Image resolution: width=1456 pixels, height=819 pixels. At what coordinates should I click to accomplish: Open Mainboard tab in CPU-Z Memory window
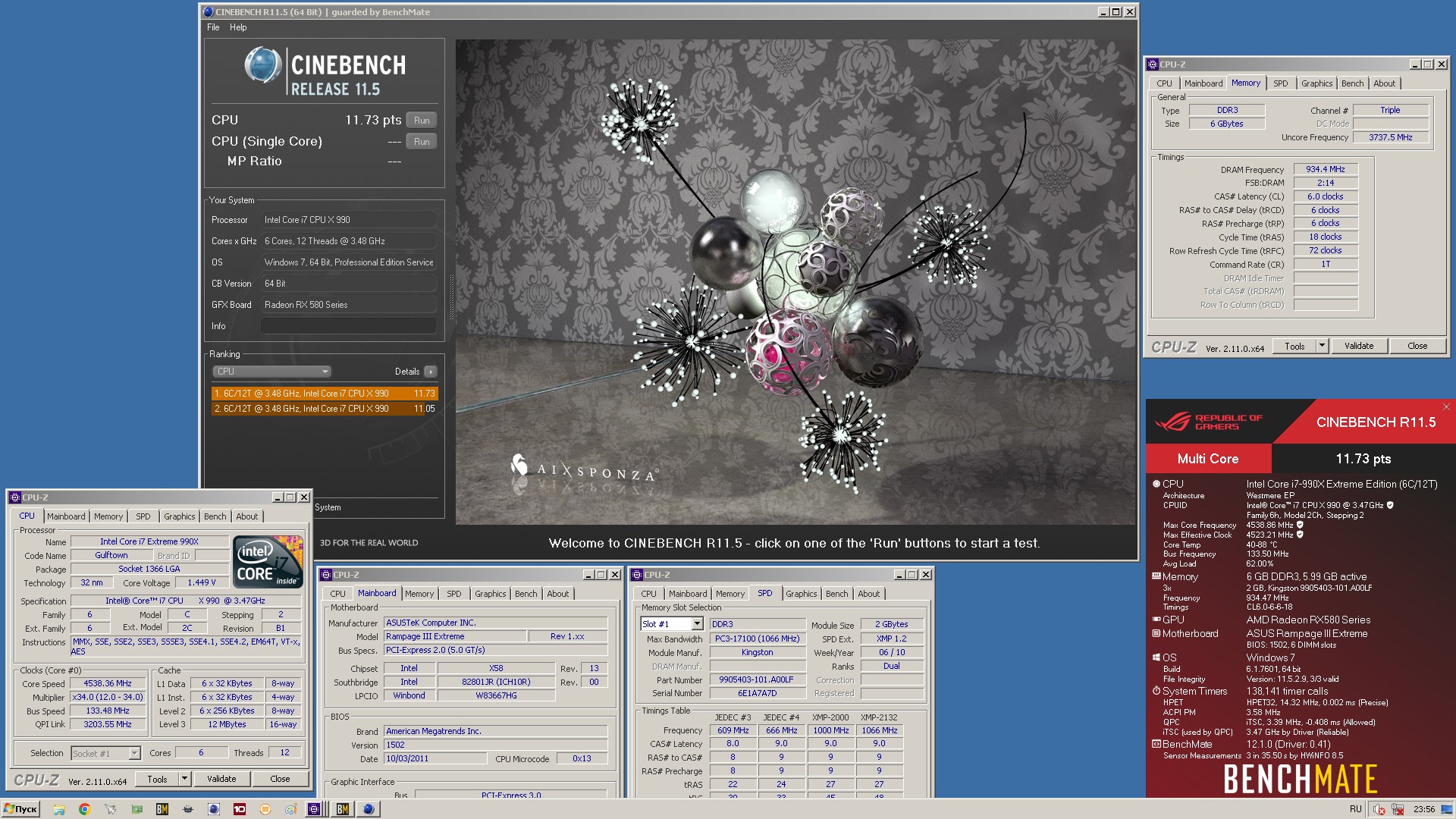[1203, 83]
